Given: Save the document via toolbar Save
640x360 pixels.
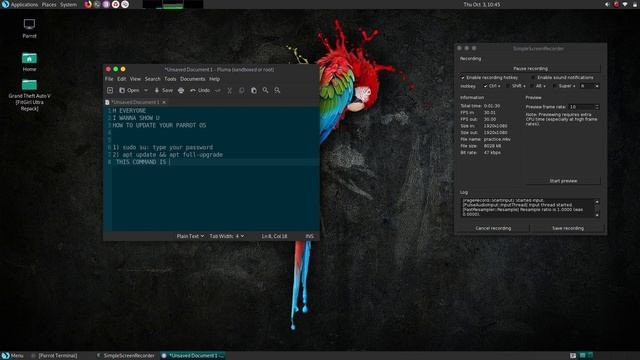Looking at the screenshot, I should 163,90.
